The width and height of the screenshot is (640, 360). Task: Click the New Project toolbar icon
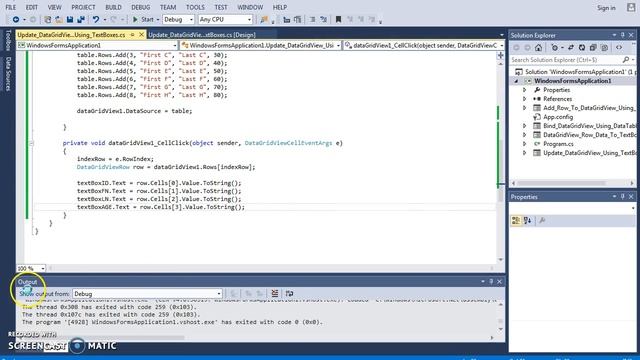[48, 19]
